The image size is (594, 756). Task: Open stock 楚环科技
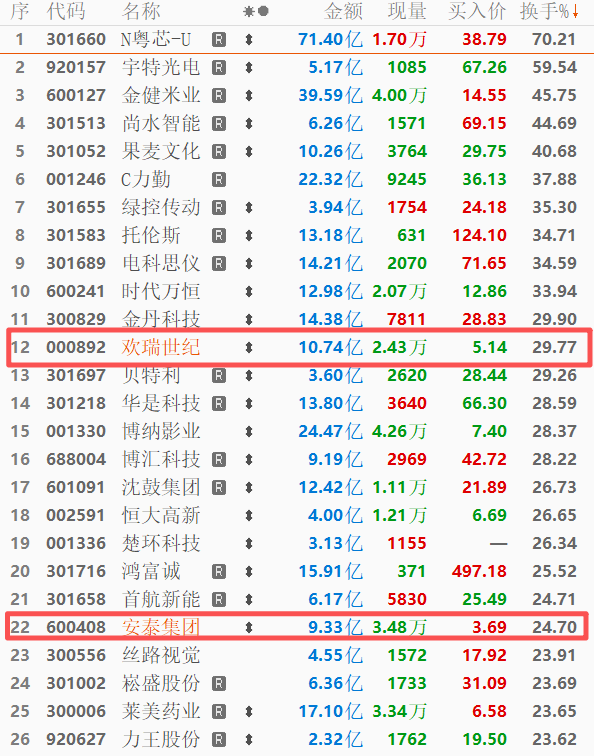coord(161,543)
